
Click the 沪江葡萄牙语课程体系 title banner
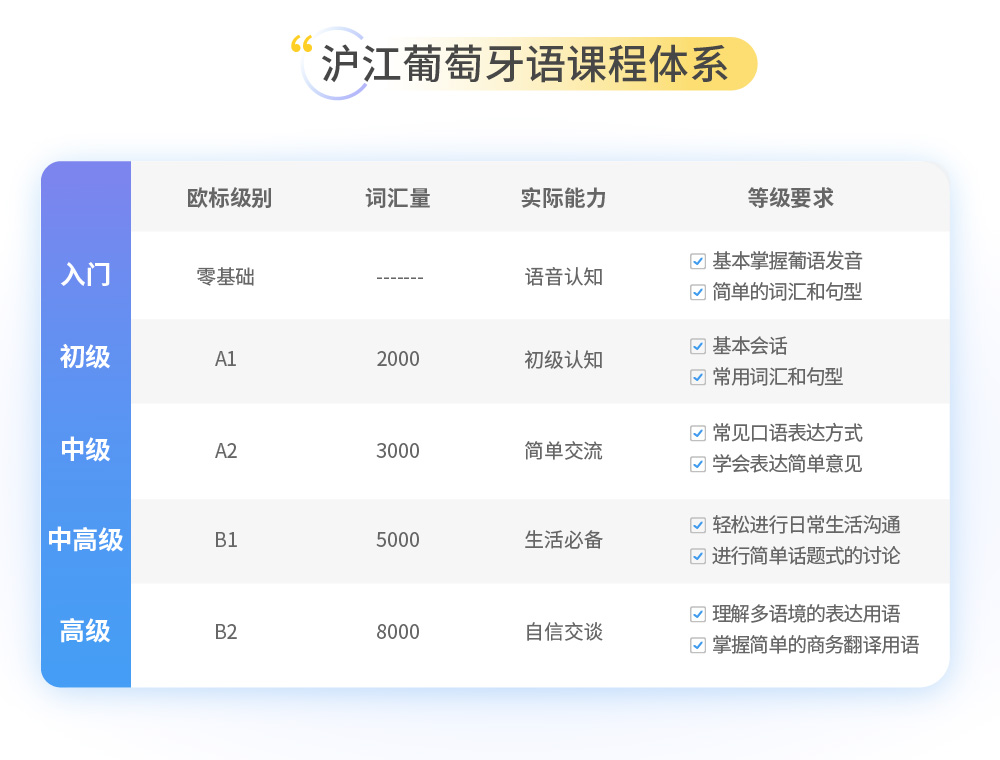(525, 64)
